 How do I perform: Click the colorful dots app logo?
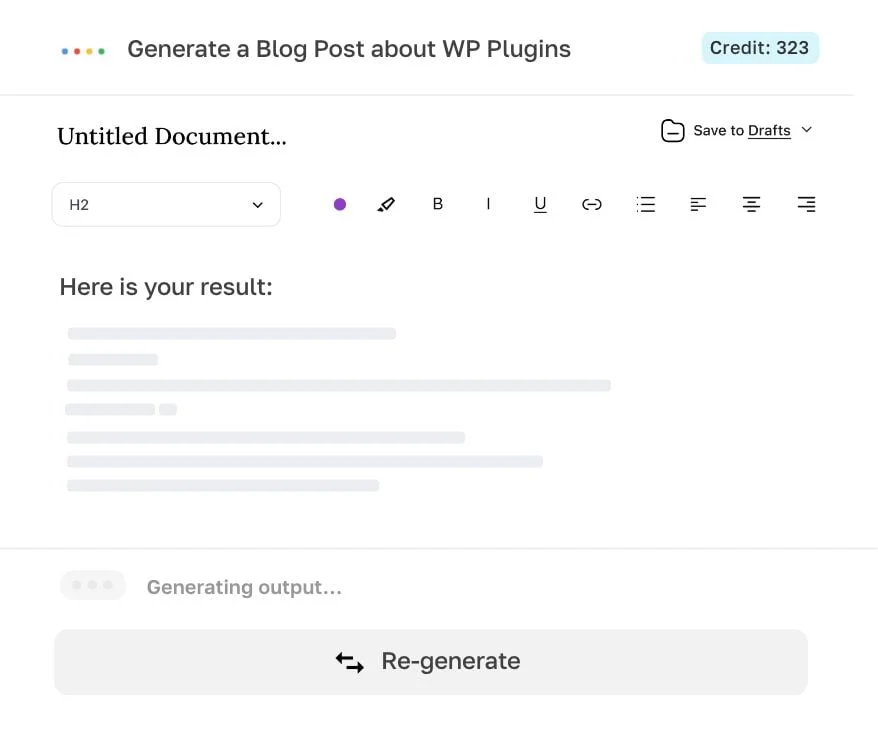pos(83,48)
